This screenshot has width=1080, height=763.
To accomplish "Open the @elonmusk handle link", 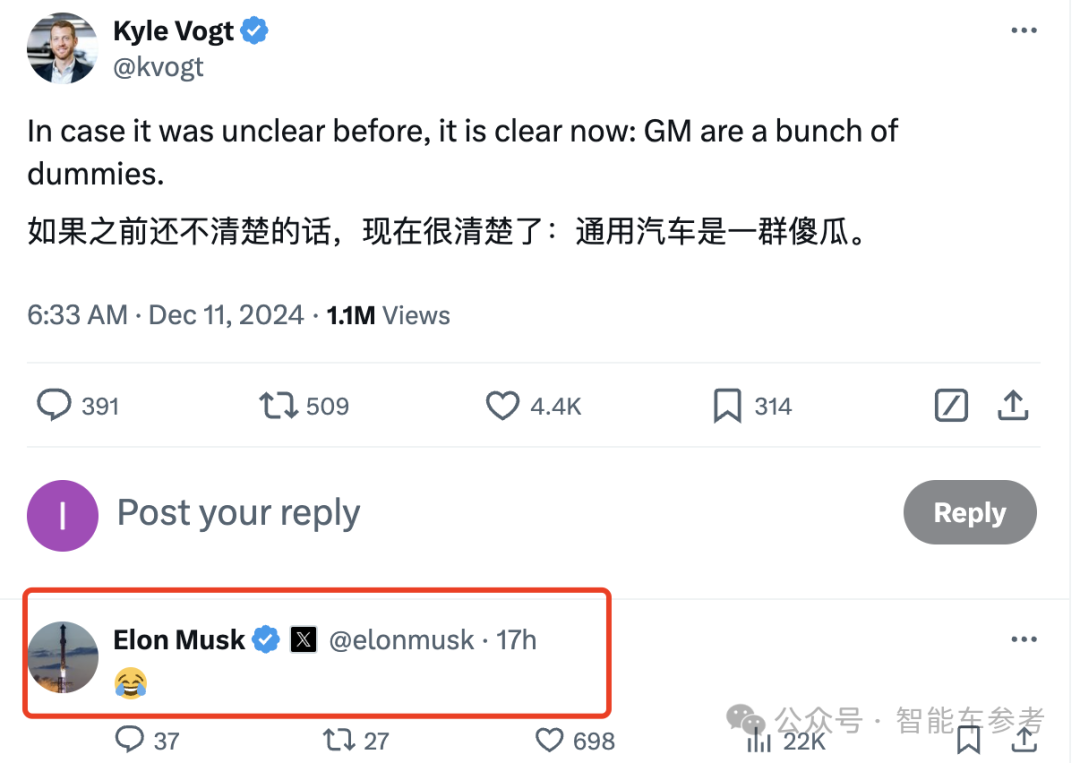I will (401, 640).
